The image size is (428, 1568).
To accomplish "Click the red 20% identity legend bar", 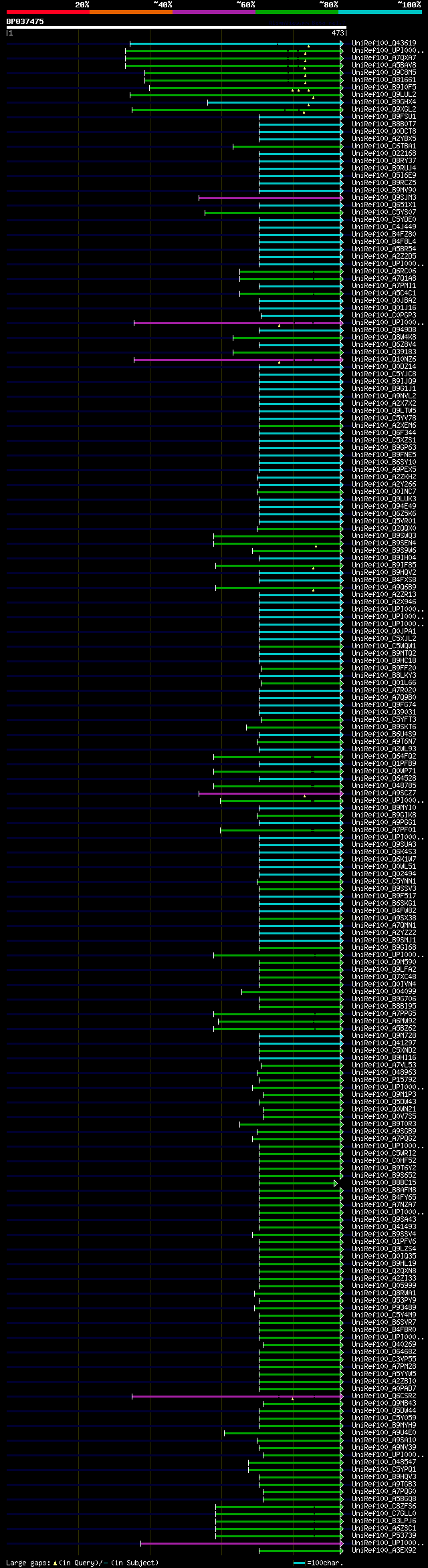I will 48,12.
